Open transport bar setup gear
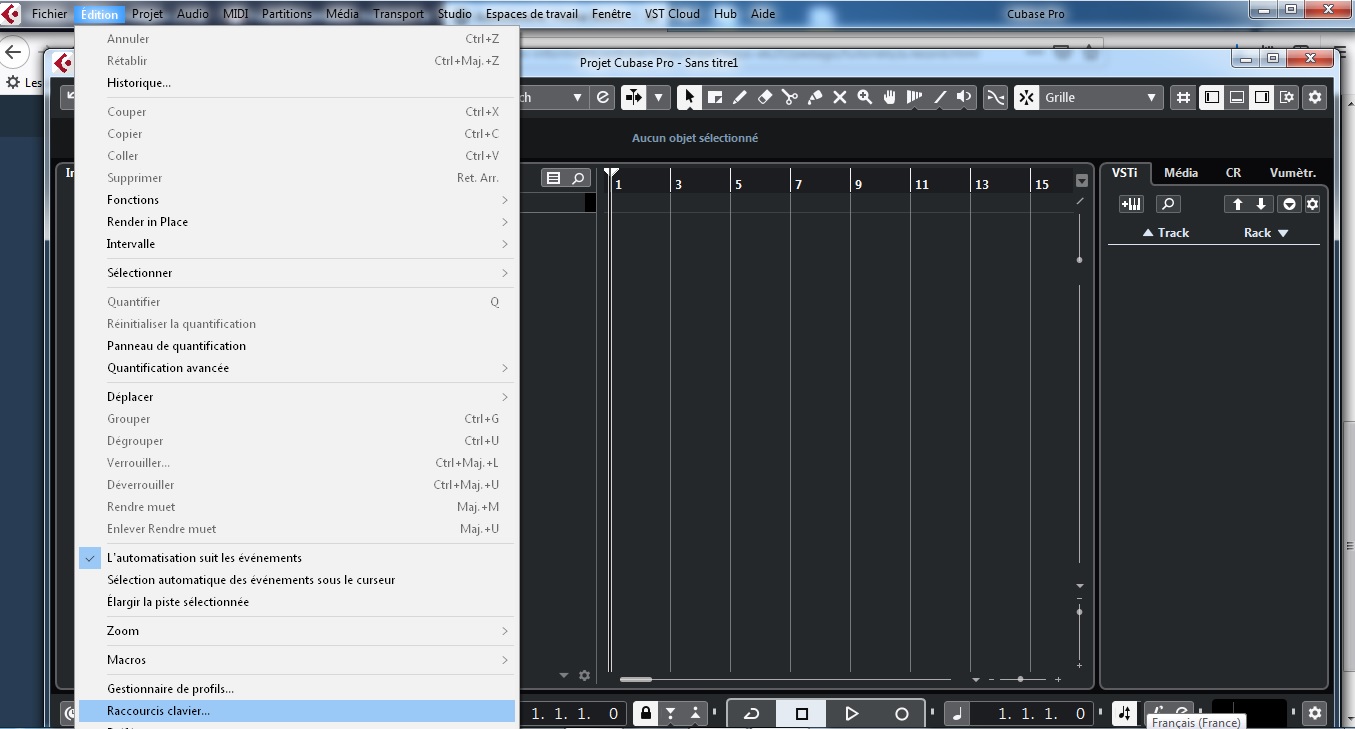The height and width of the screenshot is (729, 1355). click(x=1315, y=713)
